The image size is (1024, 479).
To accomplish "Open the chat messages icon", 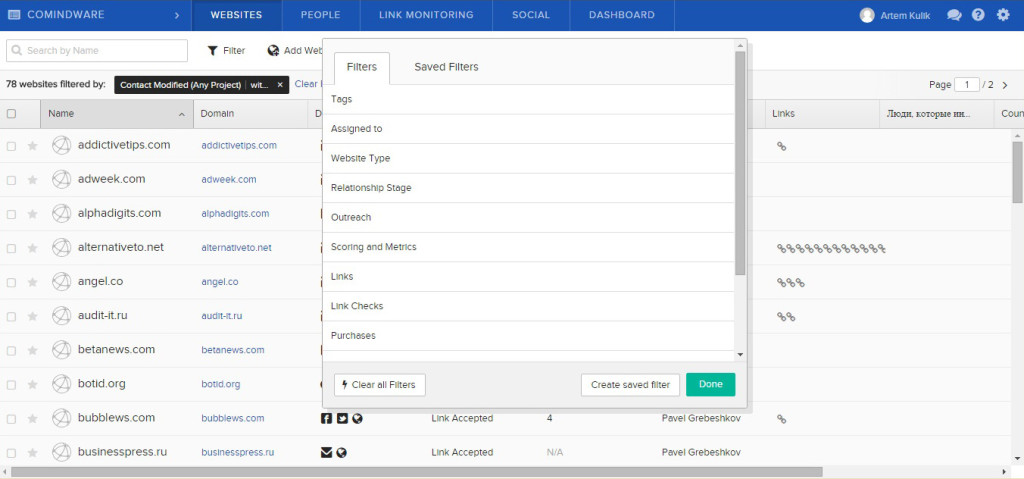I will tap(954, 15).
